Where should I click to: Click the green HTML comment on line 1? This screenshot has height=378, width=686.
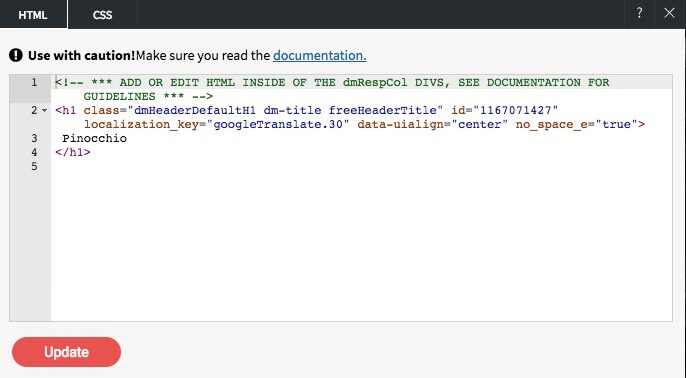pos(332,89)
